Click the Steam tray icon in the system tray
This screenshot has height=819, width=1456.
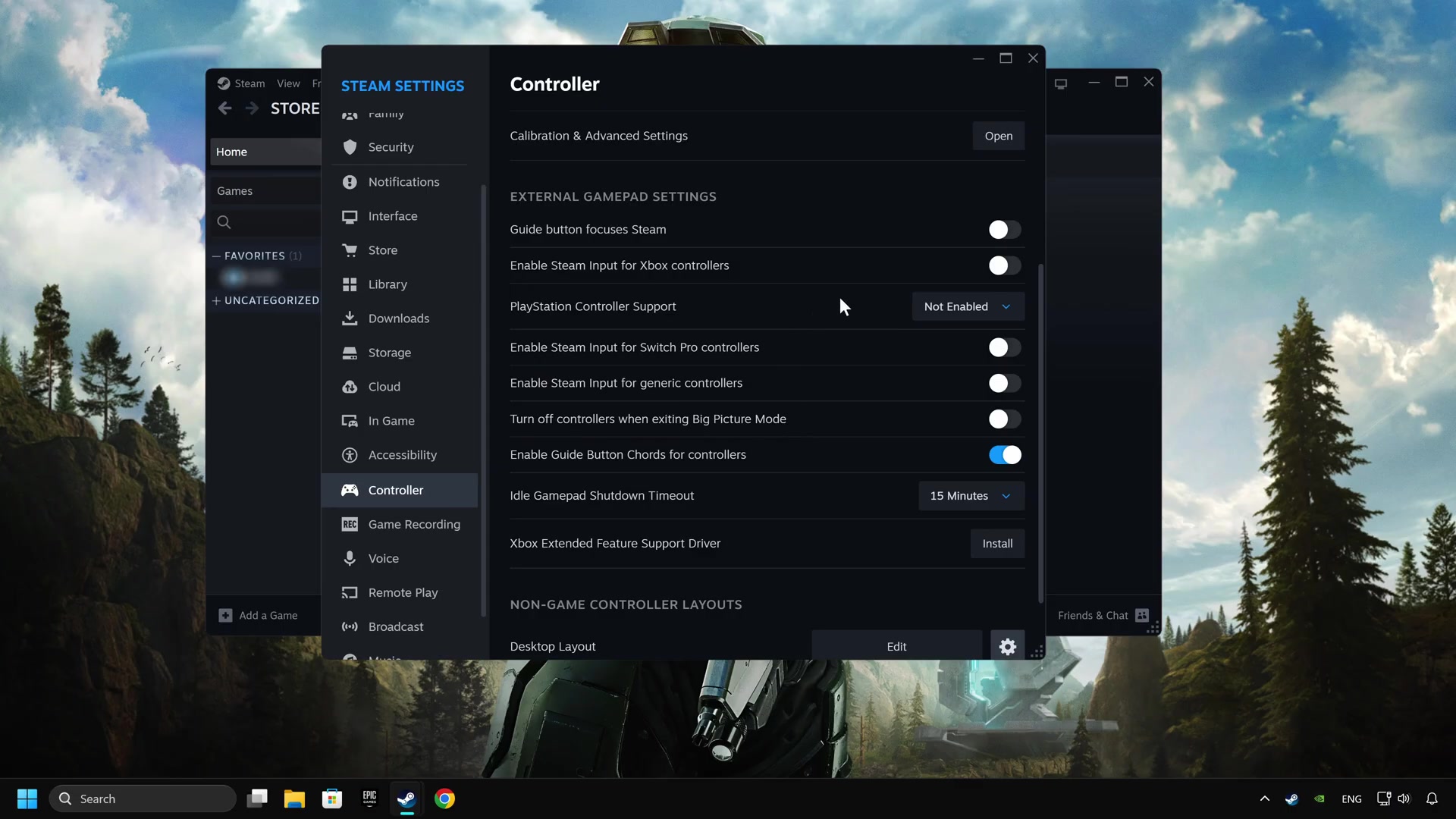tap(1291, 799)
